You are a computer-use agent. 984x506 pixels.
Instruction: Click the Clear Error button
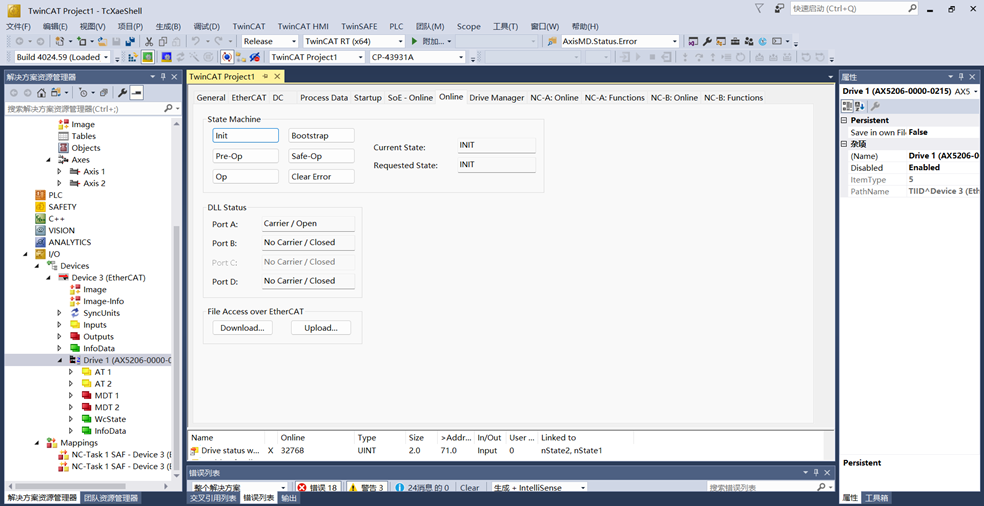(322, 176)
